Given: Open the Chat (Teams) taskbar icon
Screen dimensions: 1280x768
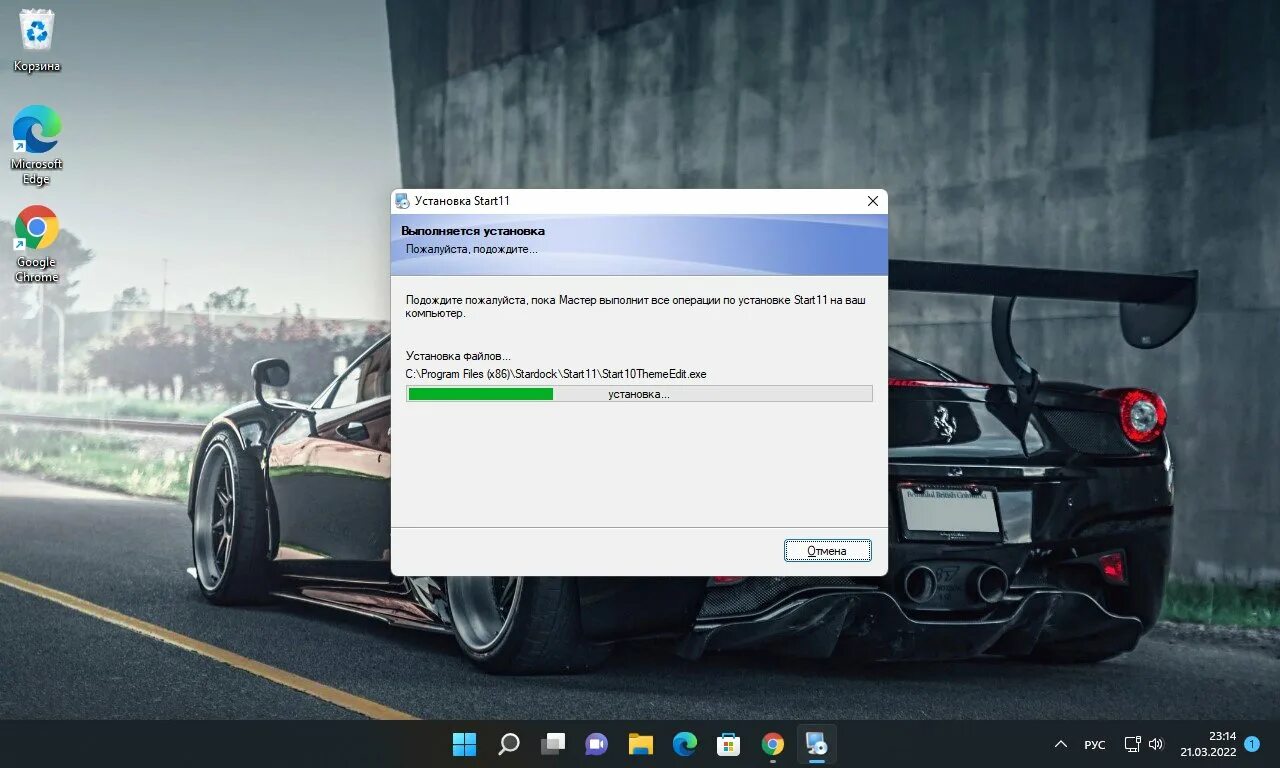Looking at the screenshot, I should pos(597,744).
